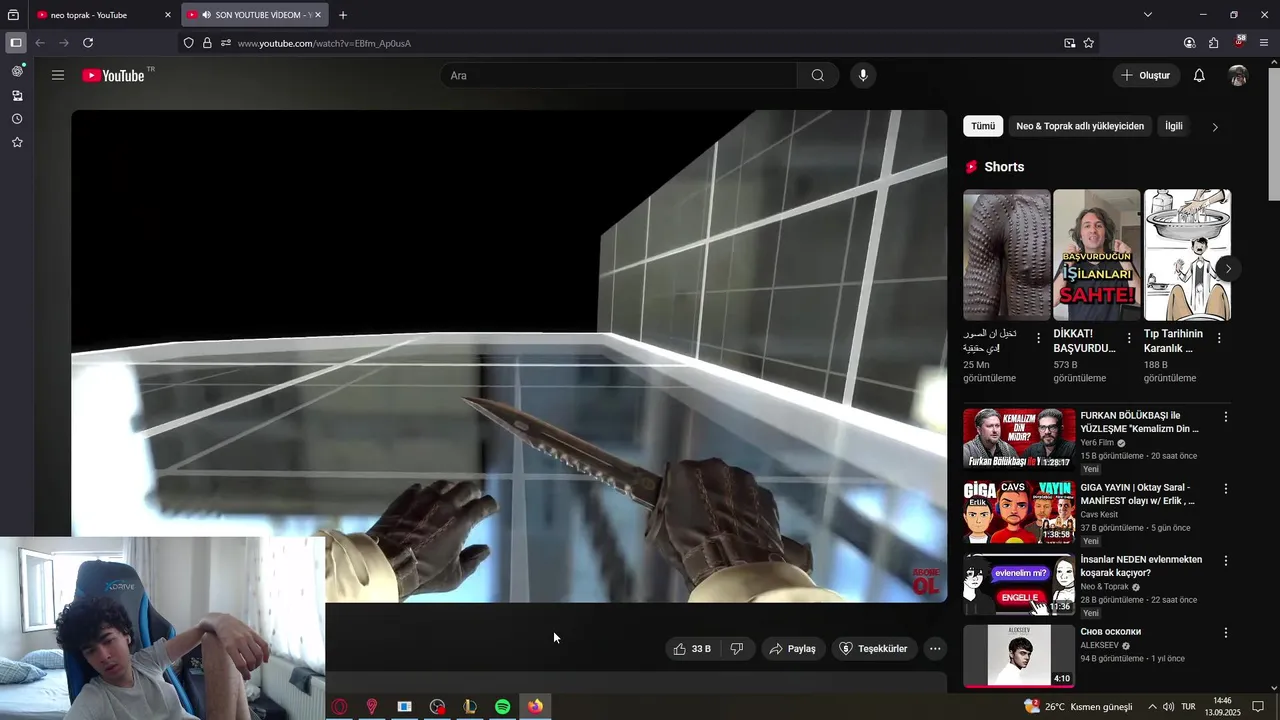Open picture-in-picture icon in address bar
1280x720 pixels.
(1069, 43)
